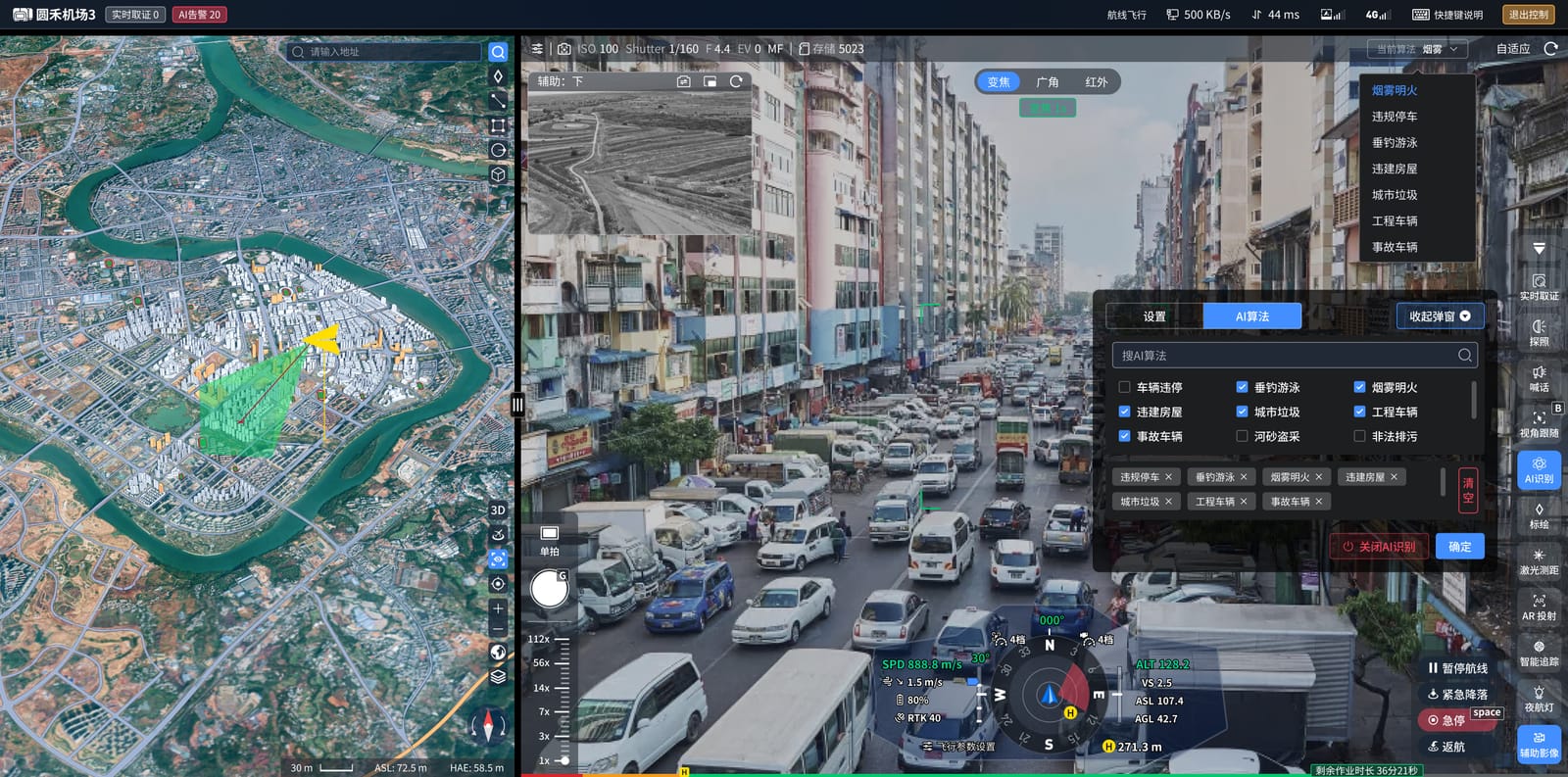Expand the 当前算法 烟雾 dropdown
Screen dimensions: 1568x777
(x=1417, y=49)
